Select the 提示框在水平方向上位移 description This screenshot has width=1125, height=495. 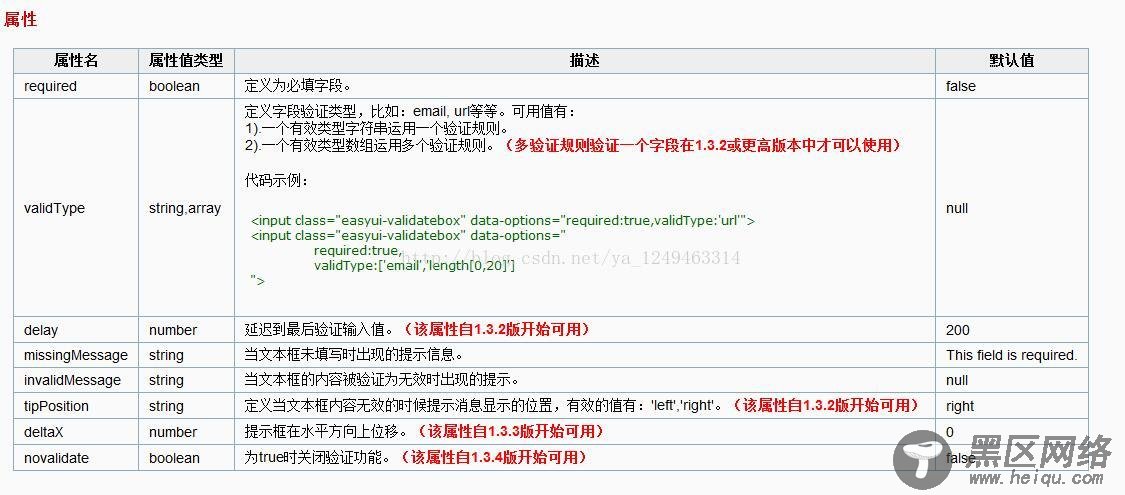327,432
